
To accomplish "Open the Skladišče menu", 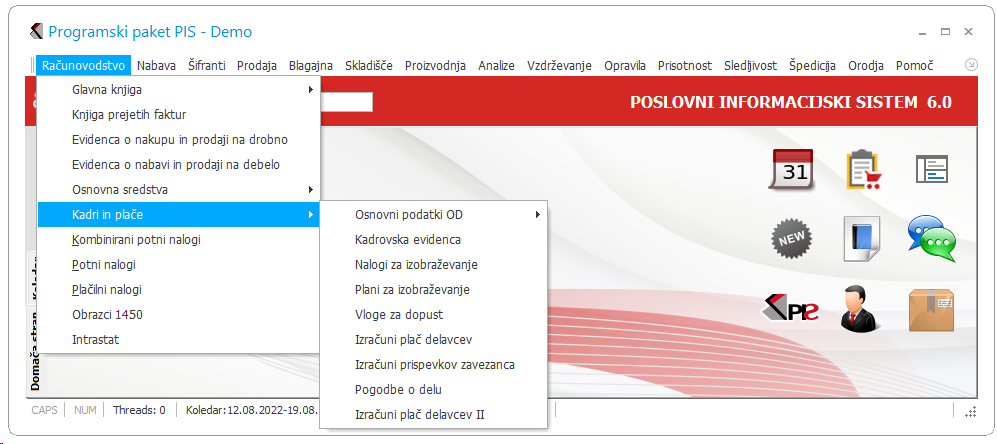I will coord(369,65).
